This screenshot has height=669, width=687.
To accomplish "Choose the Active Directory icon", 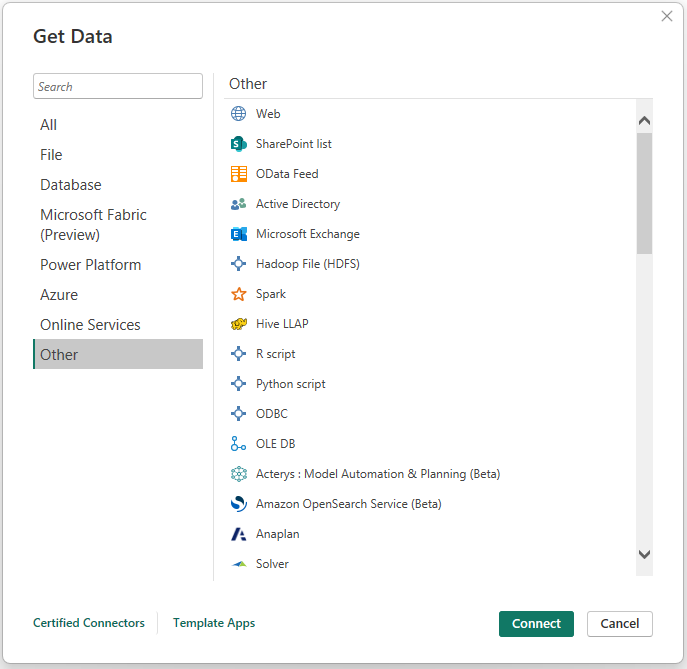I will [238, 204].
